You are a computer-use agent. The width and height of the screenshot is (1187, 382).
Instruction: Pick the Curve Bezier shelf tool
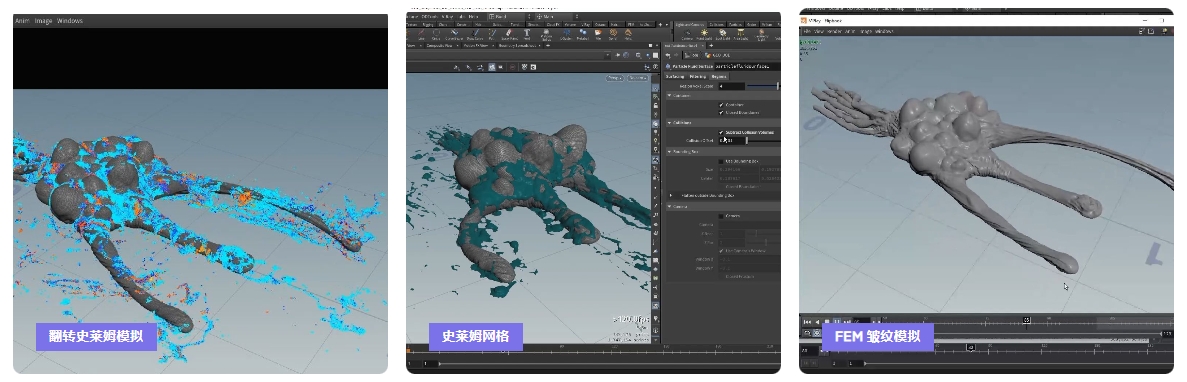[454, 34]
